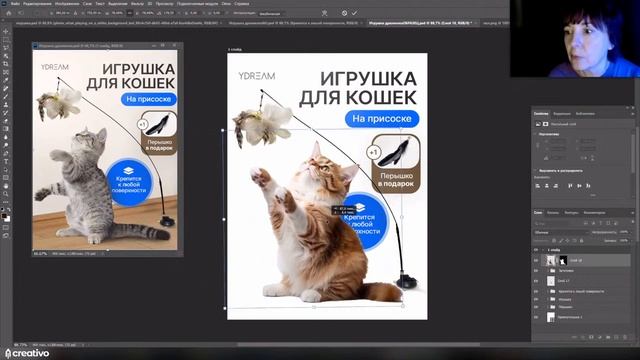Screen dimensions: 640x360
Task: Select the Move tool
Action: [6, 31]
